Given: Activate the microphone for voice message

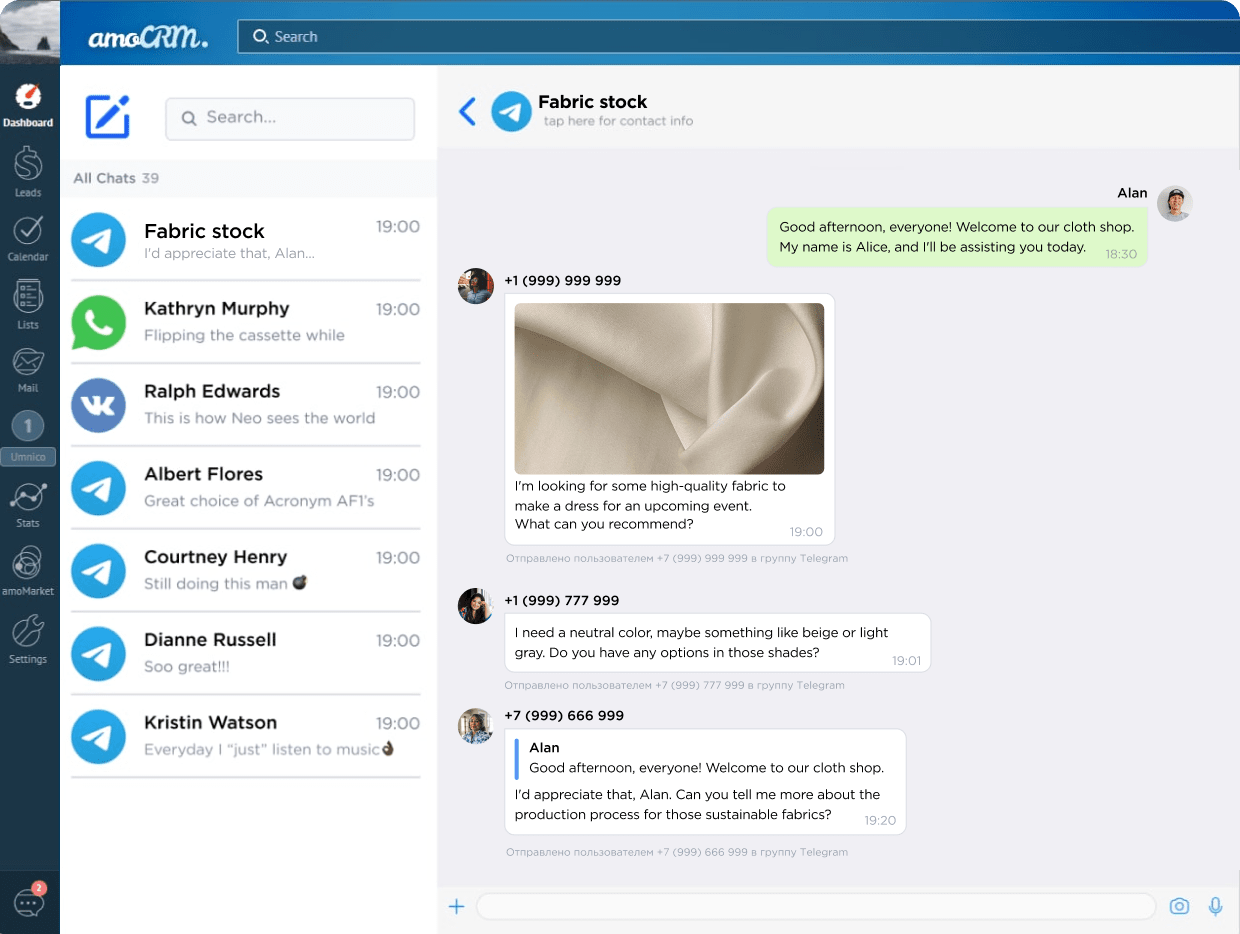Looking at the screenshot, I should click(1215, 906).
